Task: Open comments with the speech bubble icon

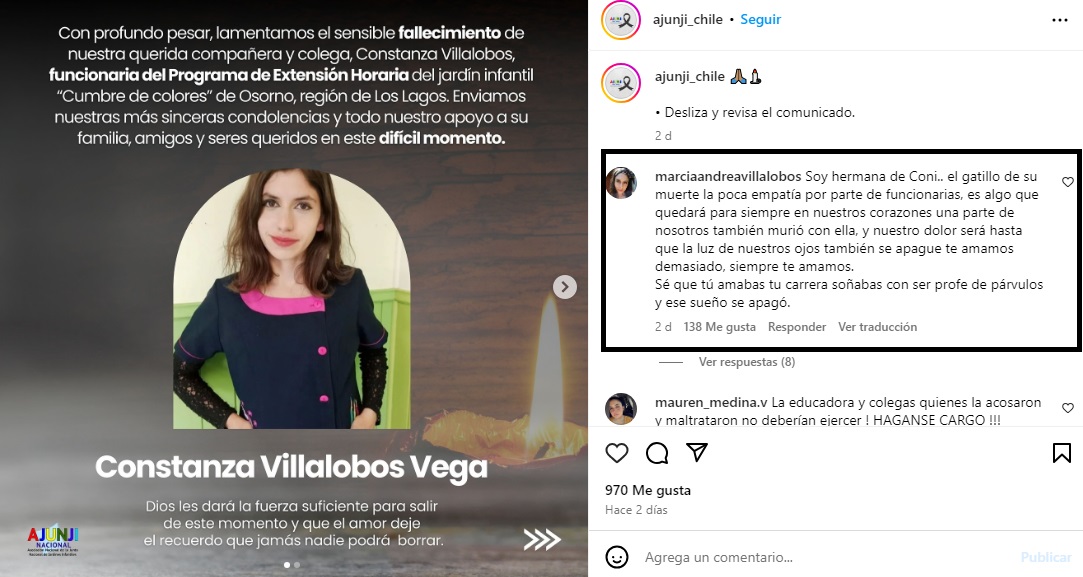Action: [657, 453]
